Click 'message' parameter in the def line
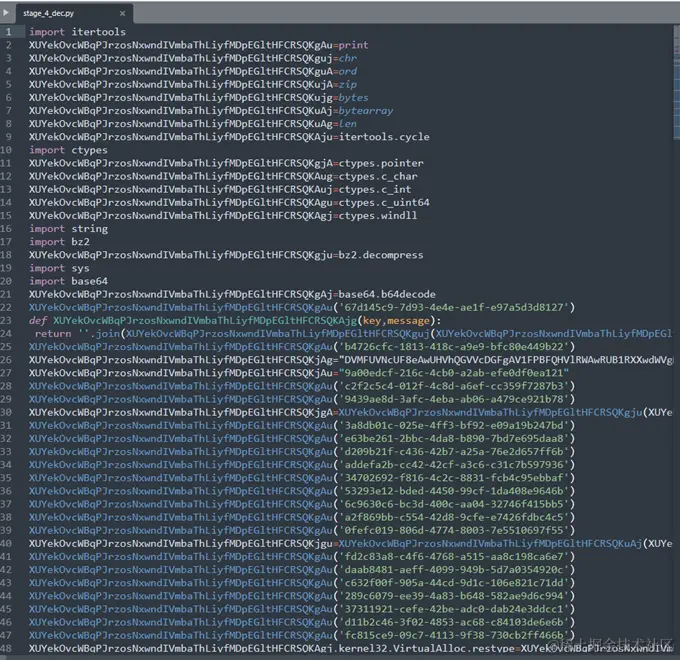680x660 pixels. click(x=408, y=320)
